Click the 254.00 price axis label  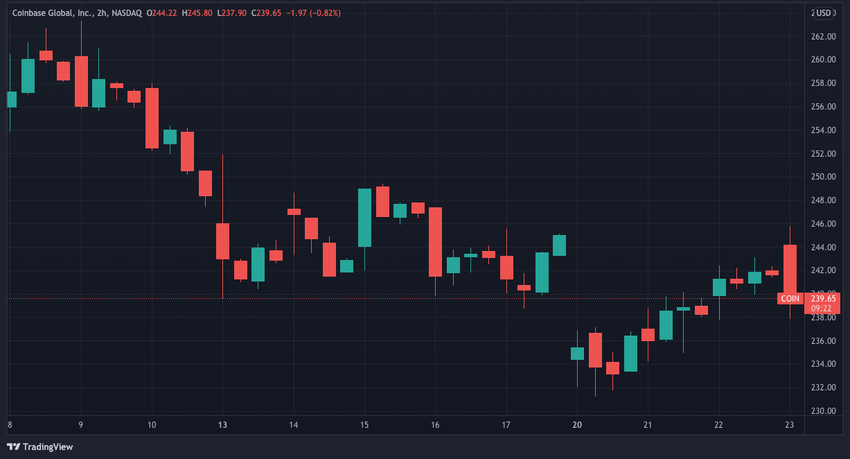[823, 130]
